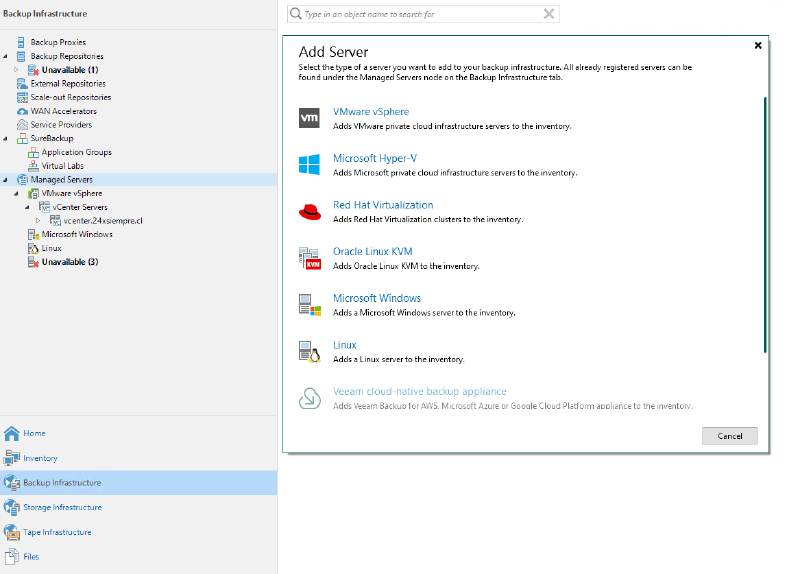This screenshot has height=574, width=800.
Task: Select External Repositories in tree
Action: click(x=68, y=84)
